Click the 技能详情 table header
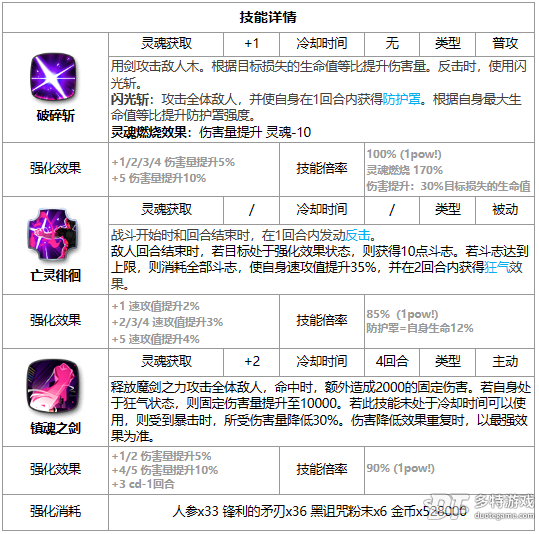The image size is (539, 534). [x=268, y=17]
